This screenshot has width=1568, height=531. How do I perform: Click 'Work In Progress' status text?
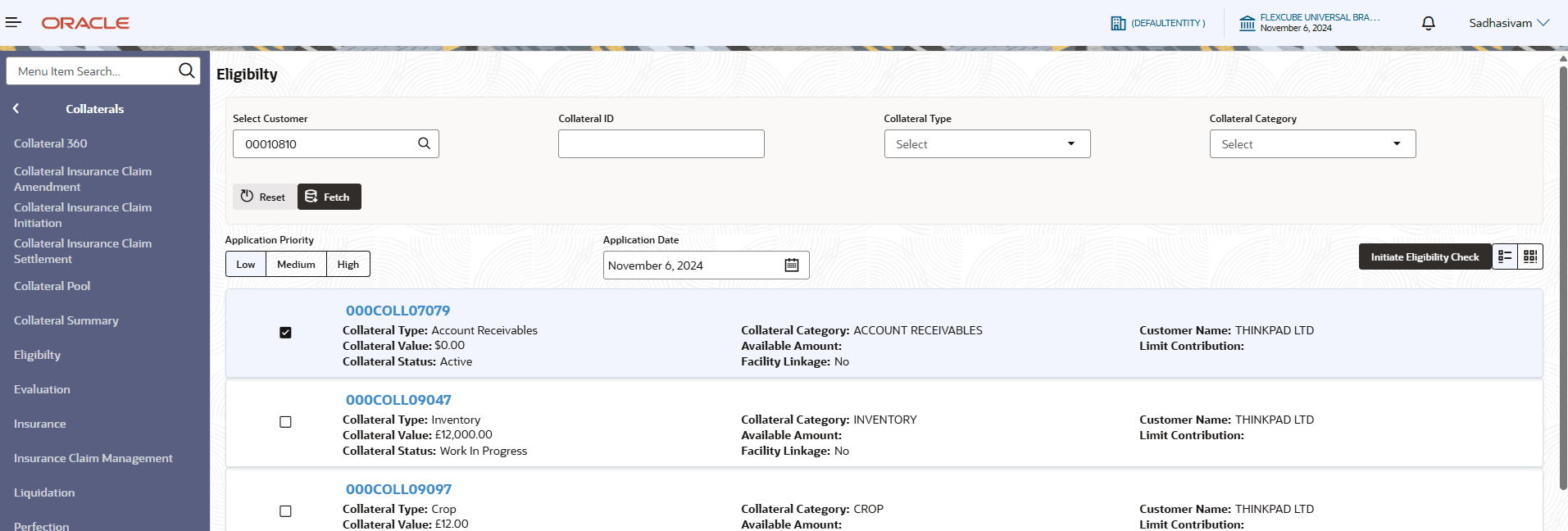tap(484, 451)
